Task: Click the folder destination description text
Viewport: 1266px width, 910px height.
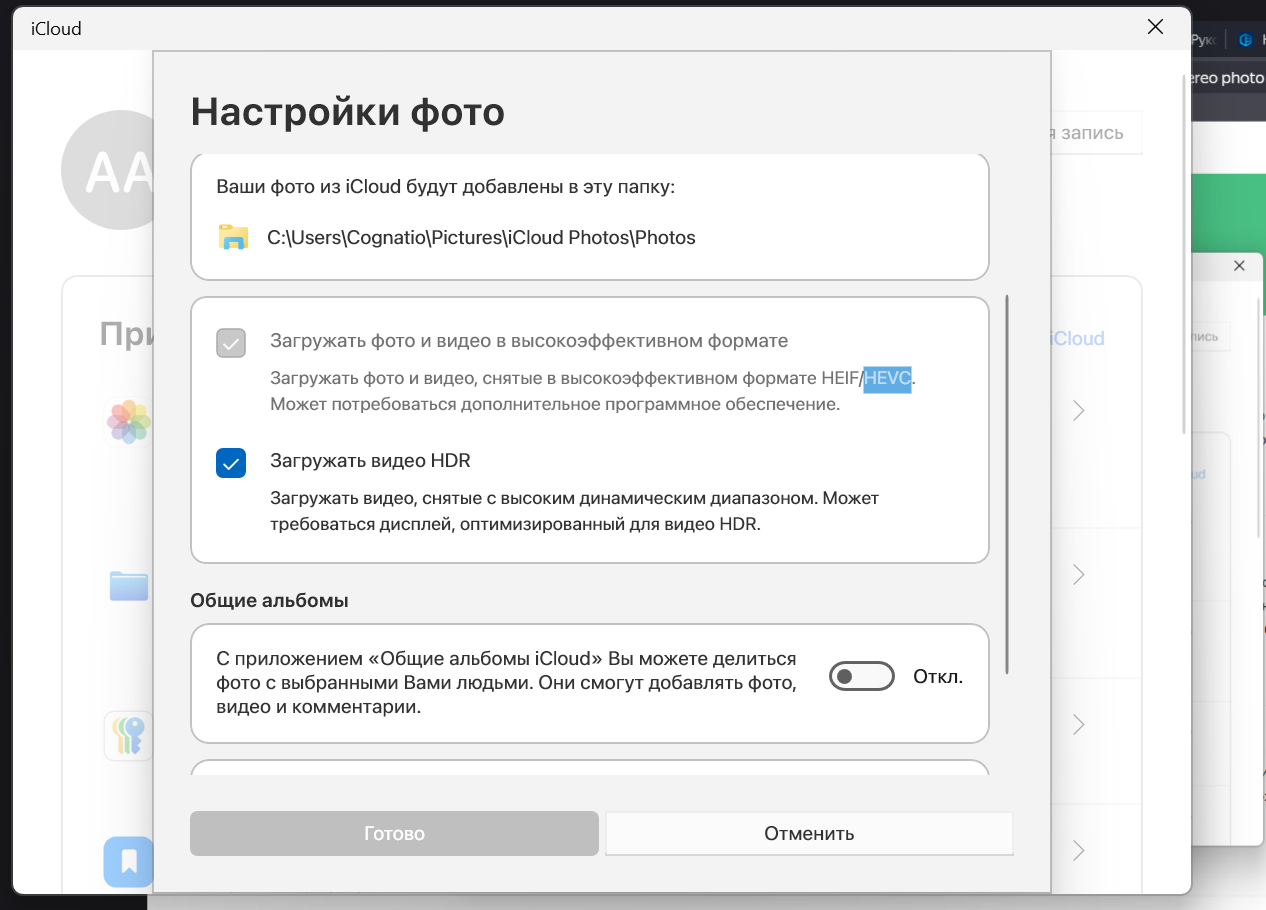Action: click(x=446, y=187)
